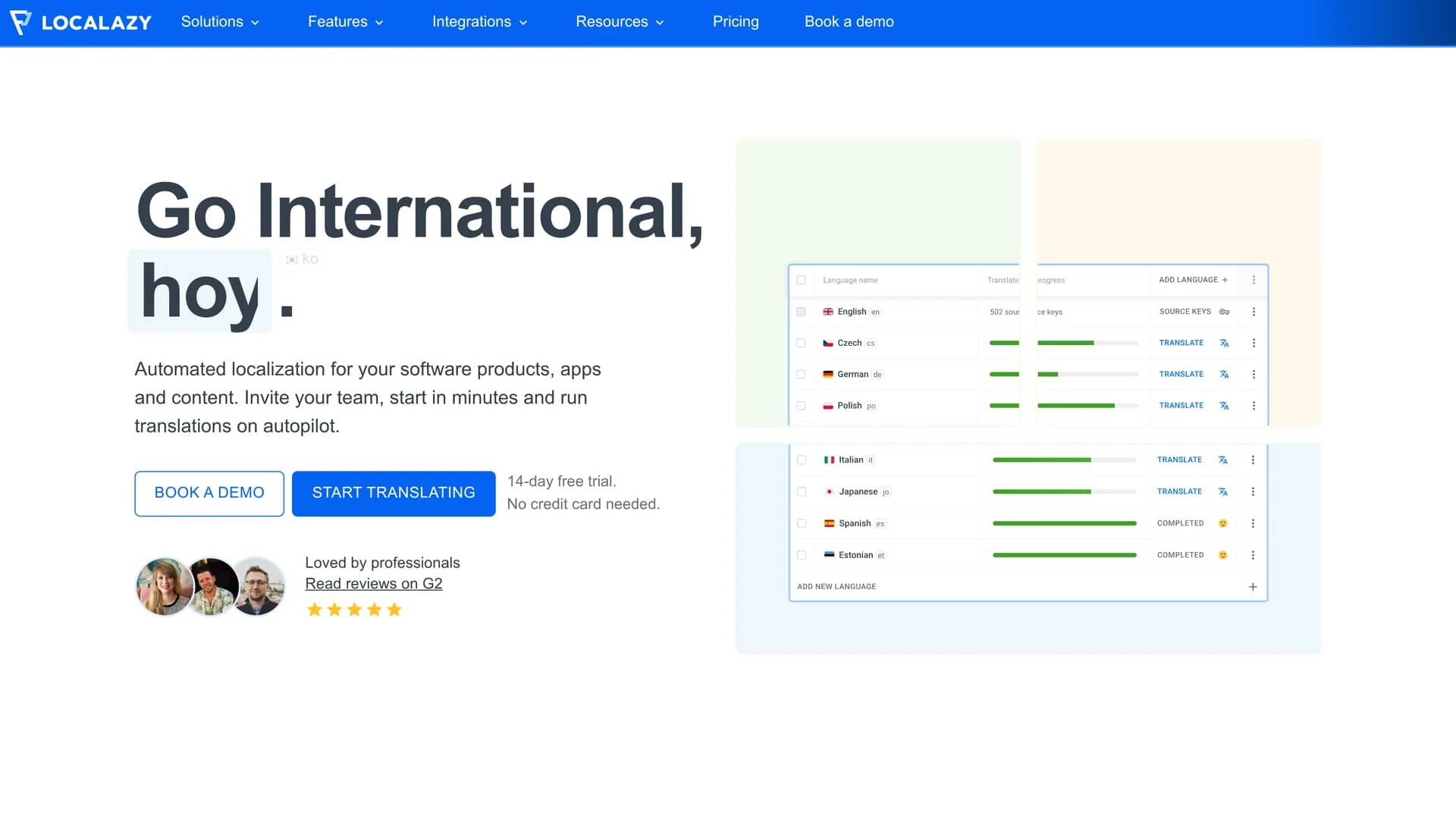Click German translate language icon
This screenshot has height=819, width=1456.
(x=1224, y=374)
